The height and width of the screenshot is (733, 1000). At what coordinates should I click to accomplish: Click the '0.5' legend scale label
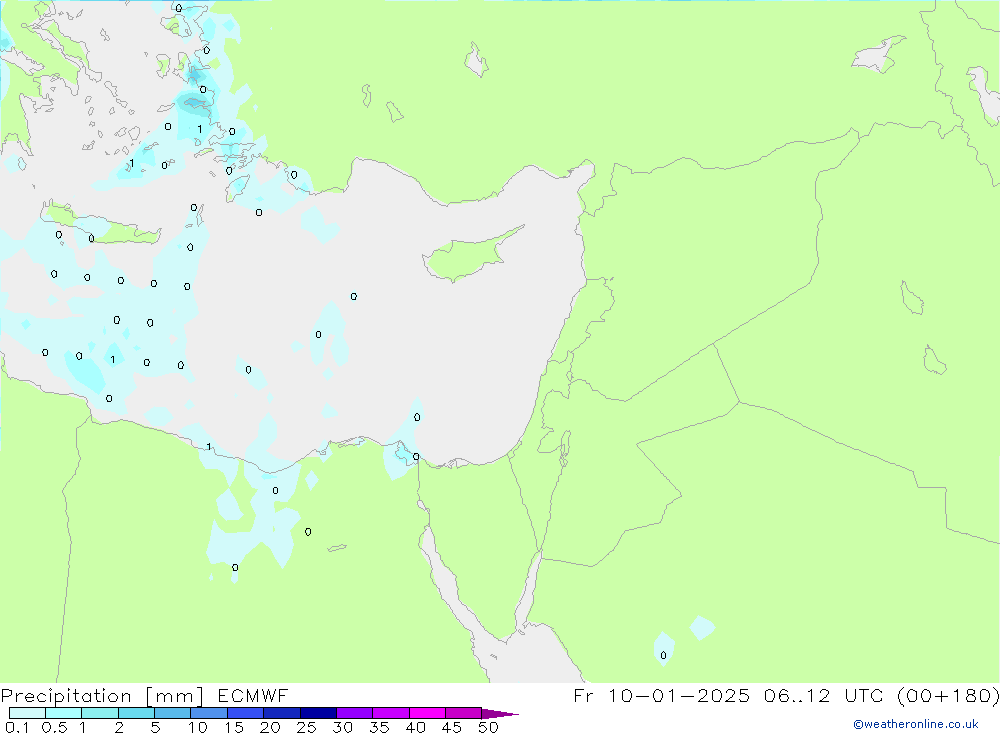pyautogui.click(x=54, y=727)
